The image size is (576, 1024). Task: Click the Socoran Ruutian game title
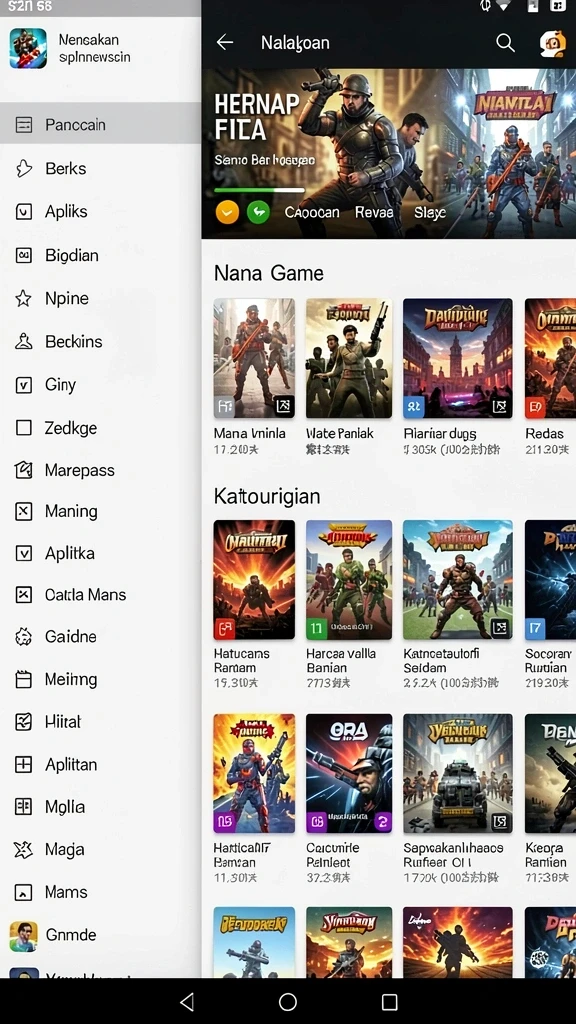pos(547,660)
